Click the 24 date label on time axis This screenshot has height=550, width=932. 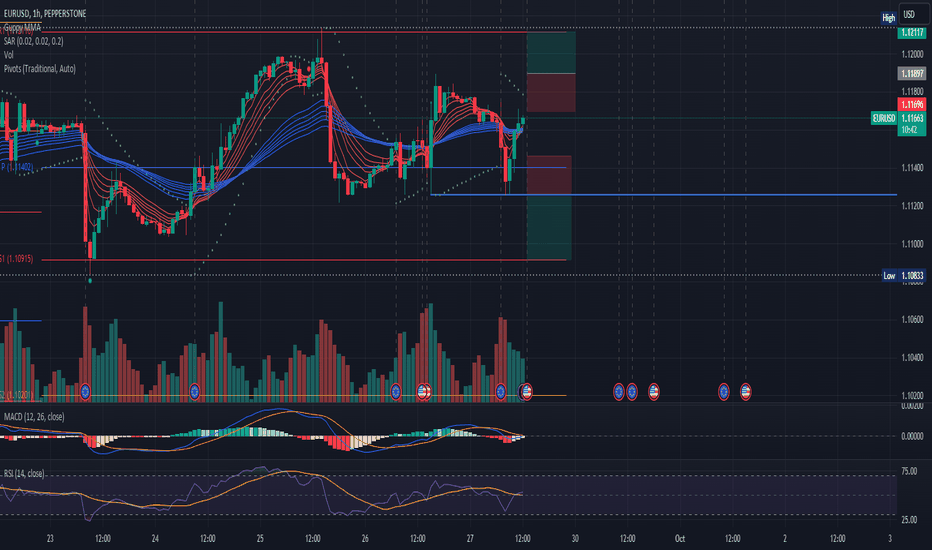[155, 539]
